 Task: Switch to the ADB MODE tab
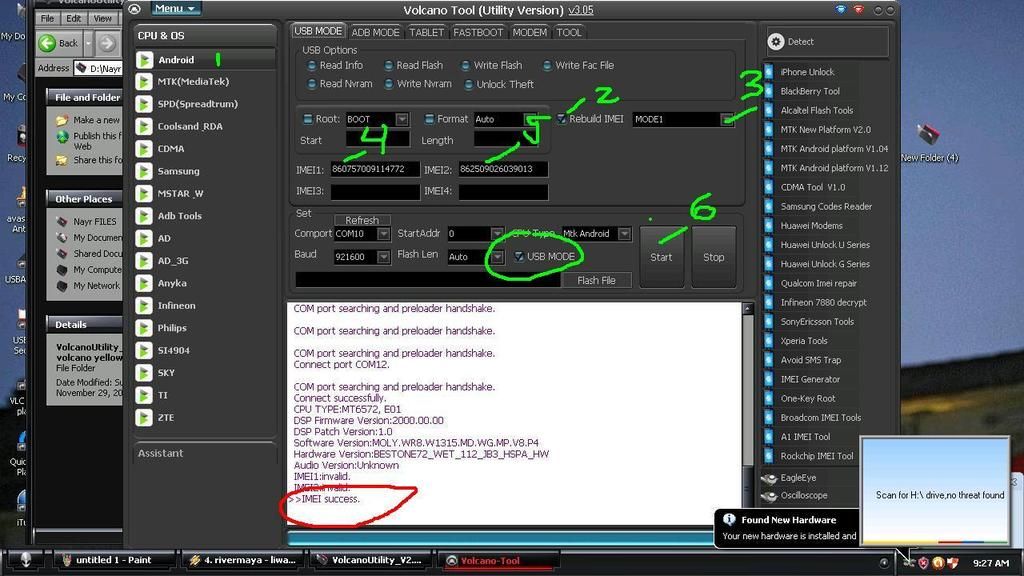pyautogui.click(x=375, y=32)
